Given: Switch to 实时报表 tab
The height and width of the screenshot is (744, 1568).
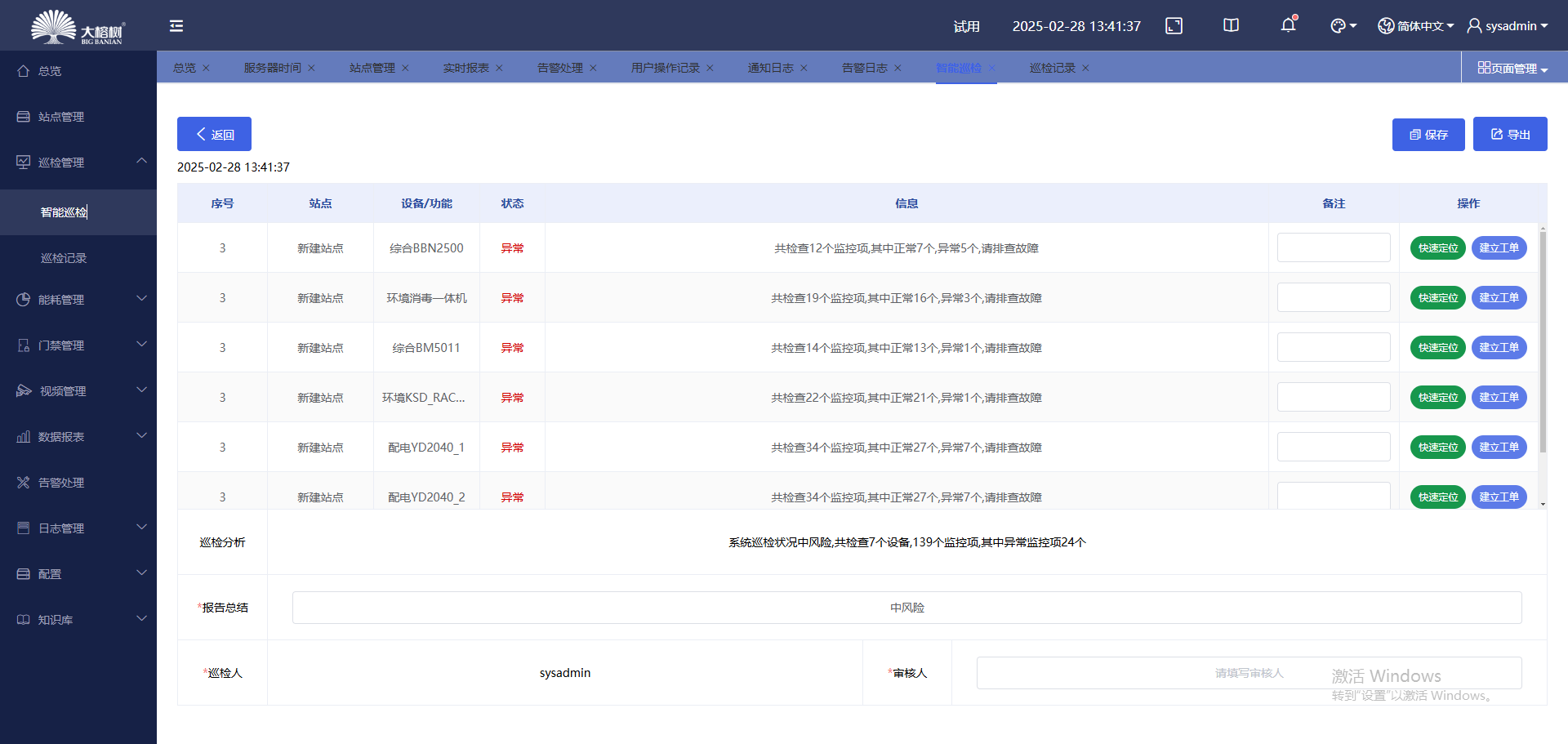Looking at the screenshot, I should point(466,68).
